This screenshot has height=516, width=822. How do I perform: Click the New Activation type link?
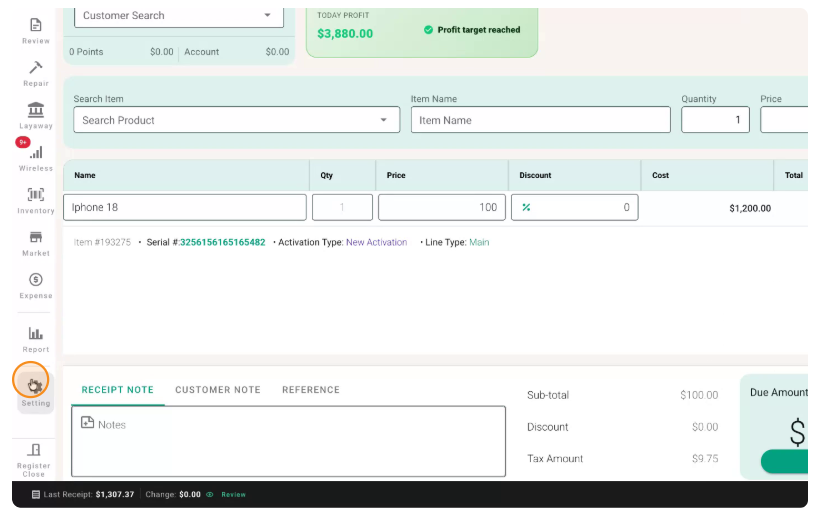pos(376,242)
